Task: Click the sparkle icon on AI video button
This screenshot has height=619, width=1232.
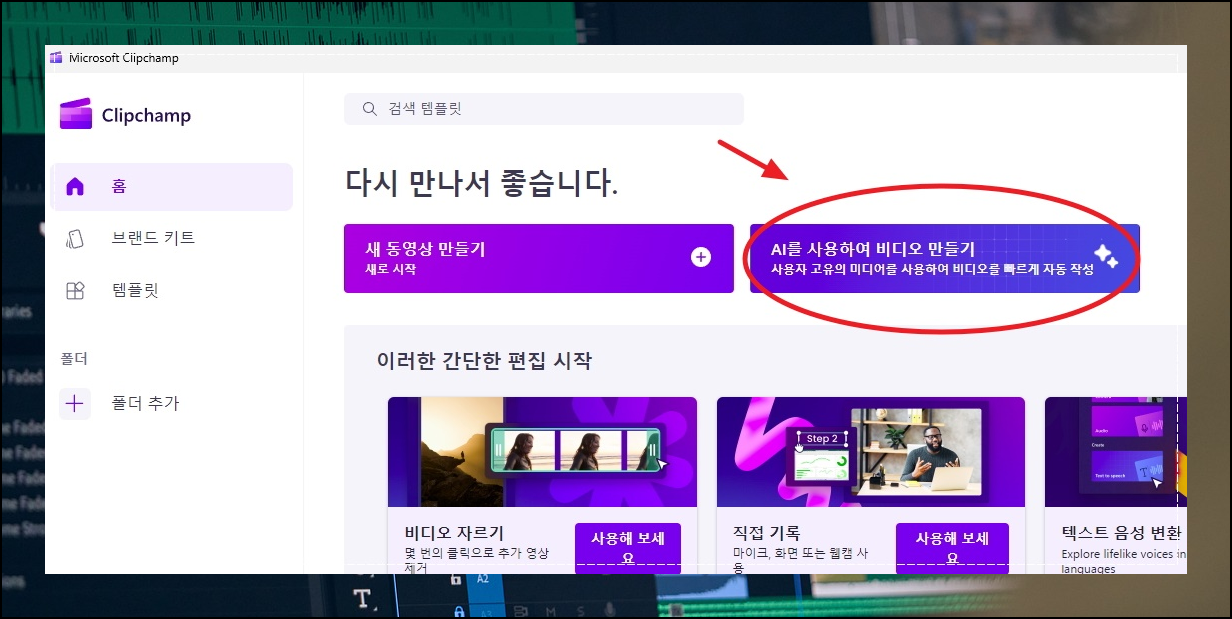Action: point(1106,258)
